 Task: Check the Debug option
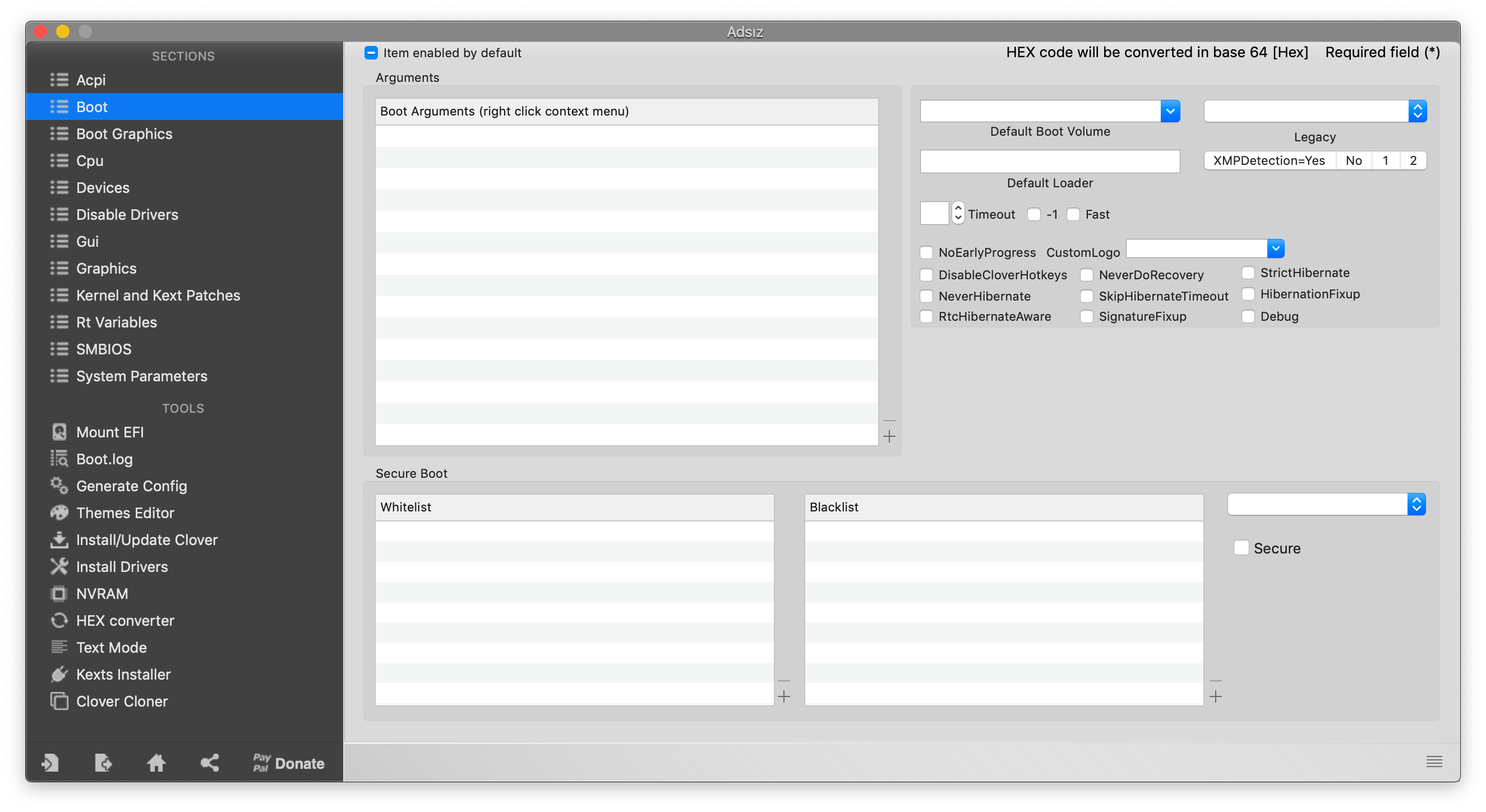[1248, 316]
